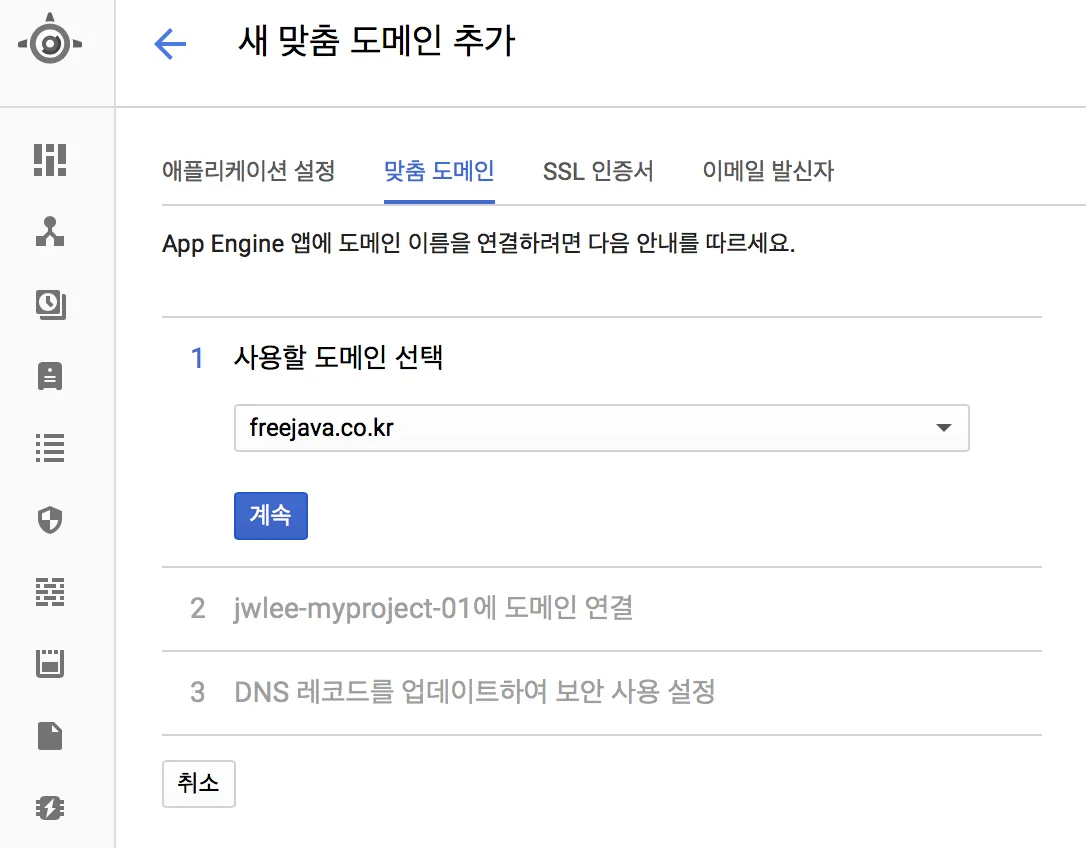Click the 취소 cancel button
This screenshot has width=1086, height=848.
click(199, 784)
